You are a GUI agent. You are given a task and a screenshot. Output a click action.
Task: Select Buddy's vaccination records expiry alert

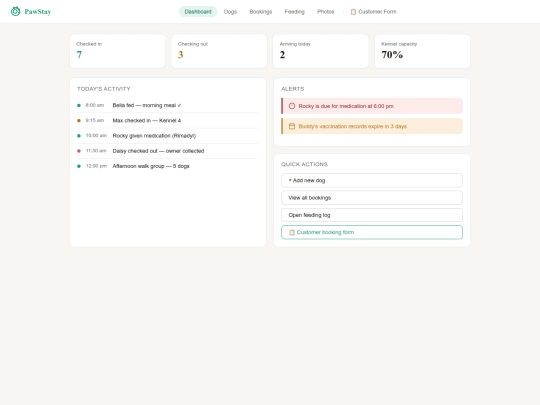pyautogui.click(x=372, y=126)
